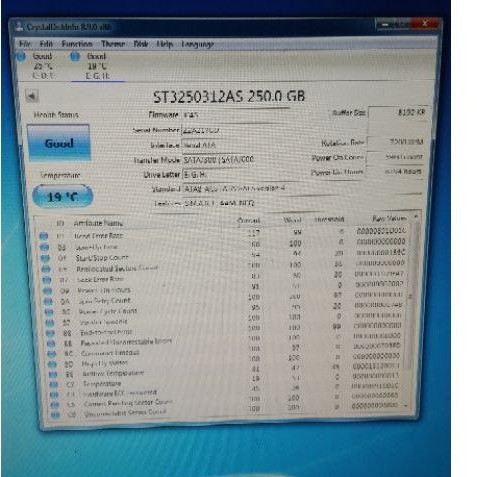Open the File menu
The width and height of the screenshot is (477, 477).
[x=25, y=44]
